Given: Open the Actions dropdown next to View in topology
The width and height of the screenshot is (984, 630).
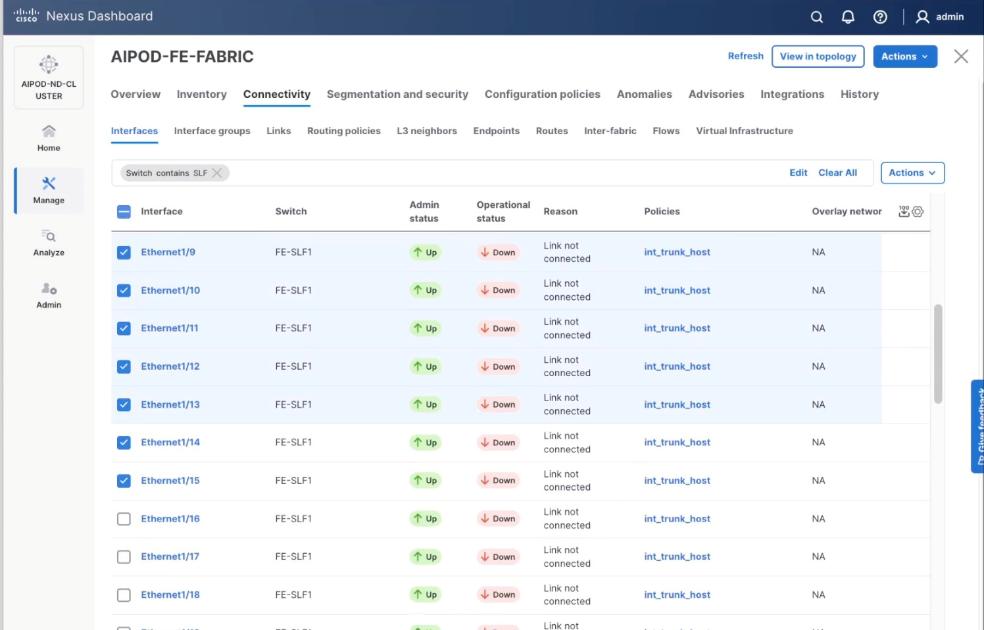Looking at the screenshot, I should click(x=903, y=56).
